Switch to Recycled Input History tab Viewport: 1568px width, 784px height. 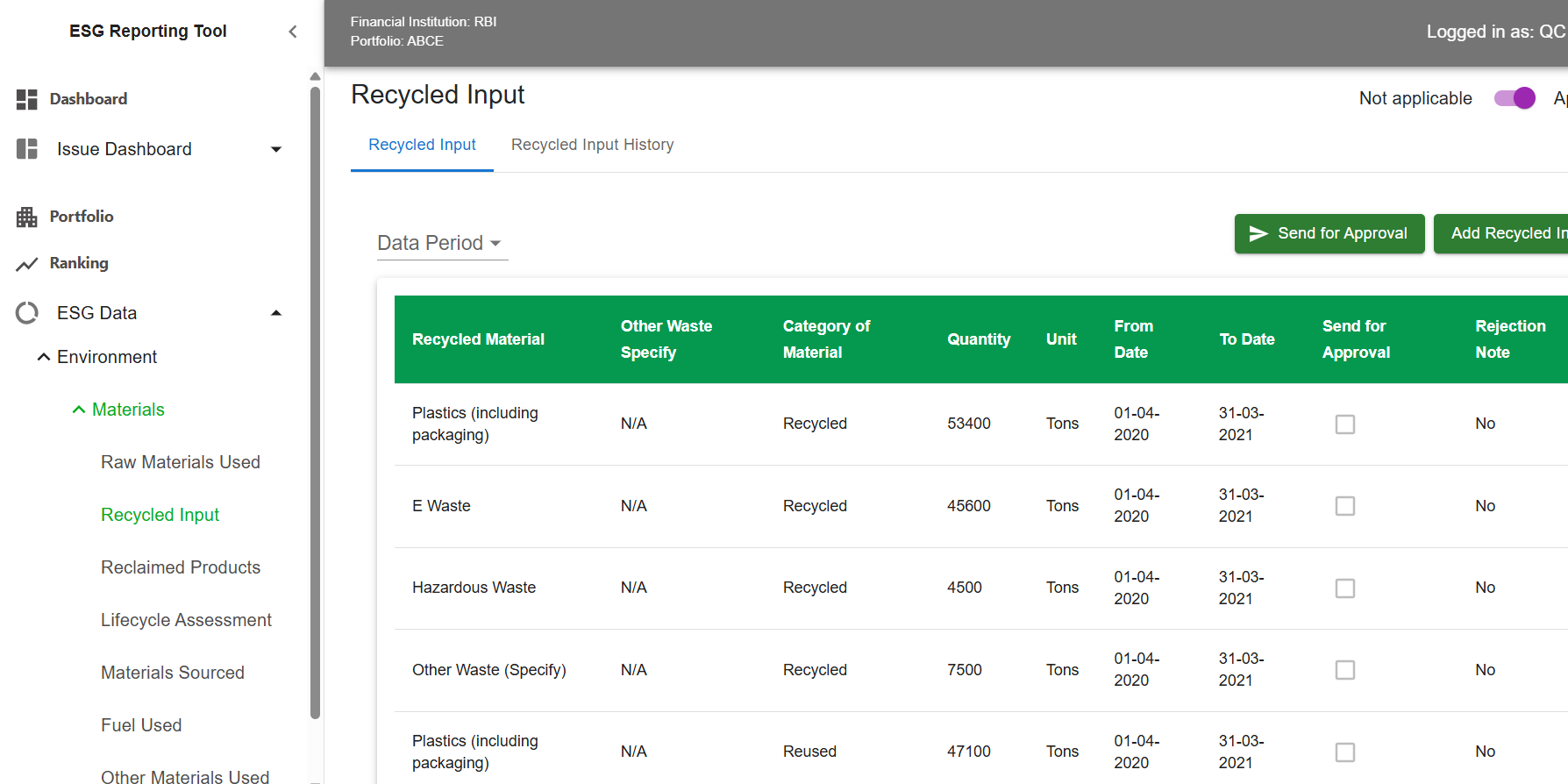[x=592, y=145]
